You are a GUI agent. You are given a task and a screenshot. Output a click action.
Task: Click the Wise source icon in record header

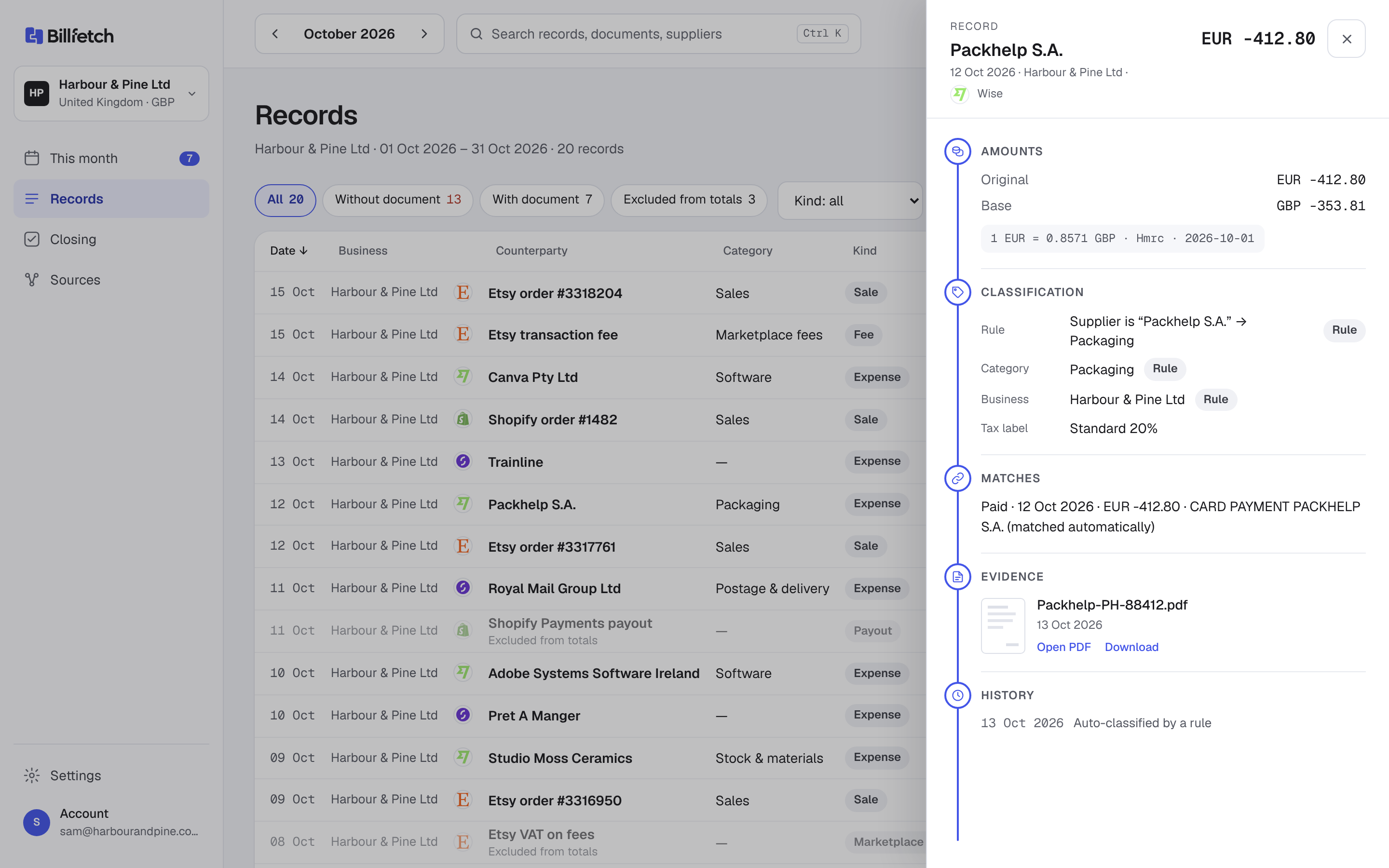(x=960, y=94)
